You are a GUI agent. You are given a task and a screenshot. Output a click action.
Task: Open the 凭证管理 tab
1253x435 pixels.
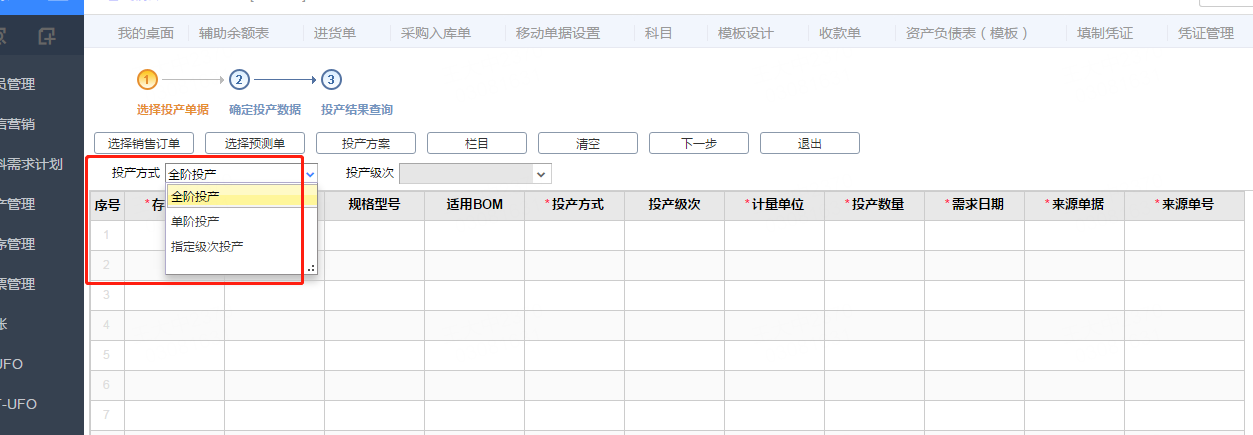[x=1206, y=33]
